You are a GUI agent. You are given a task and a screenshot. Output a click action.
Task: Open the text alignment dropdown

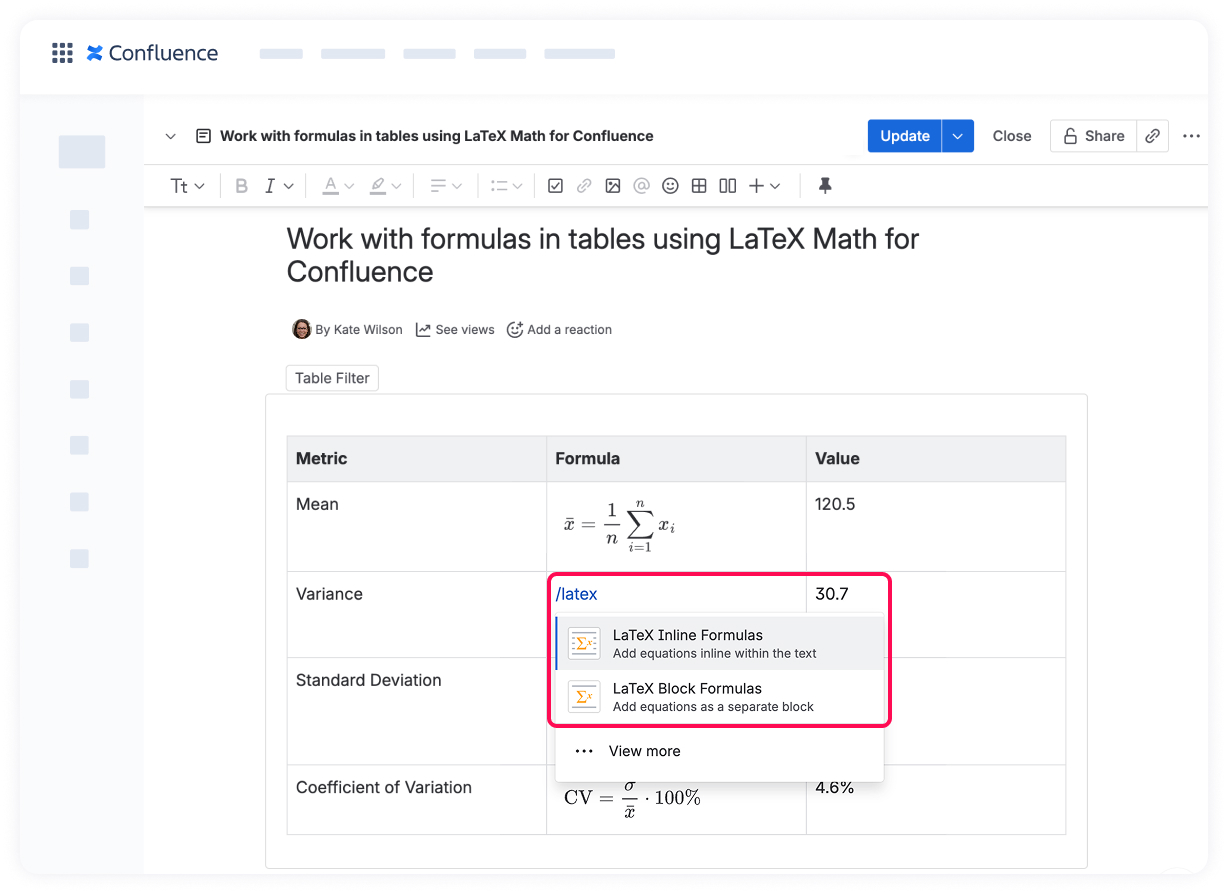444,186
